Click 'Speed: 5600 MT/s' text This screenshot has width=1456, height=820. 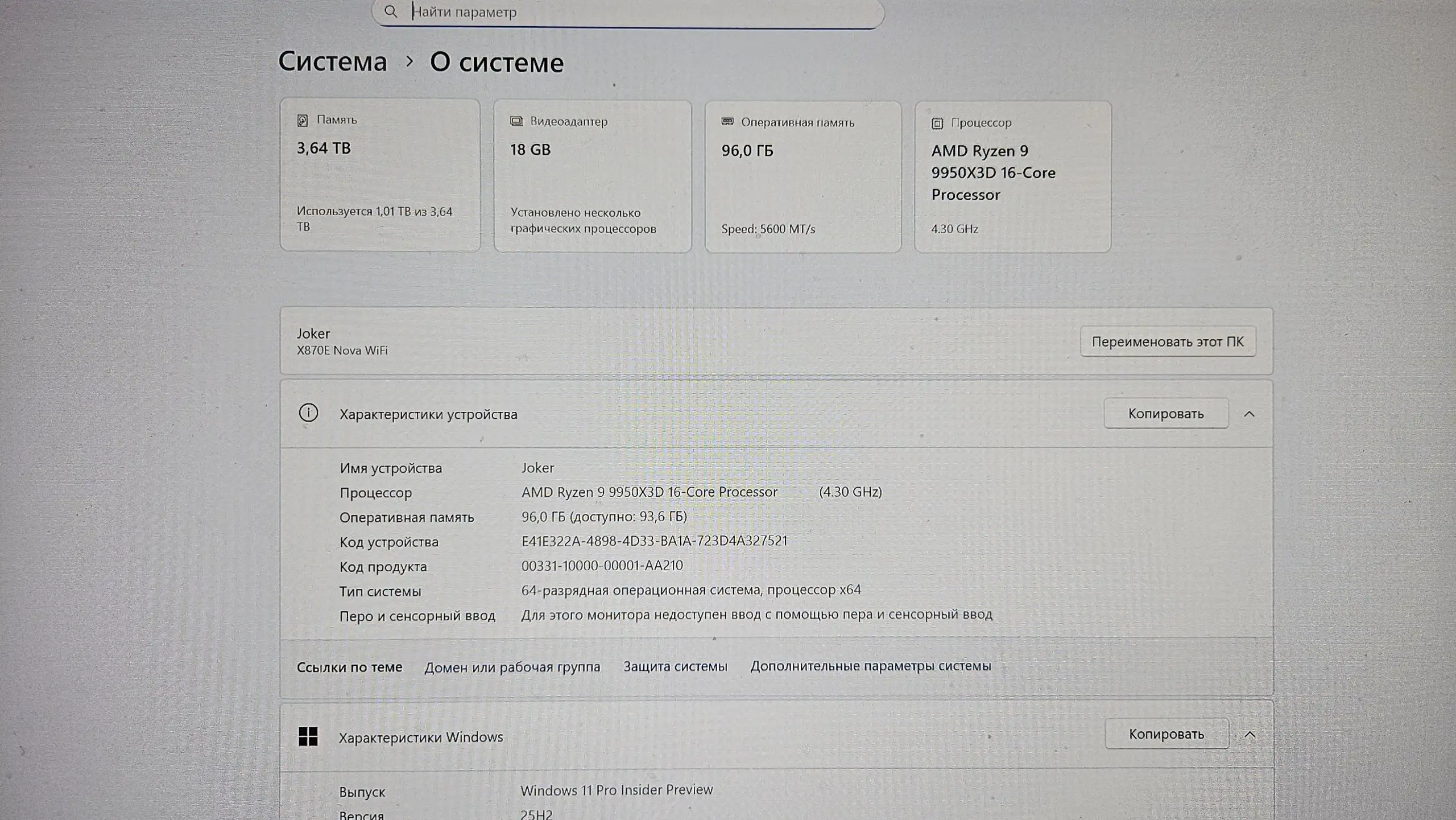coord(768,229)
